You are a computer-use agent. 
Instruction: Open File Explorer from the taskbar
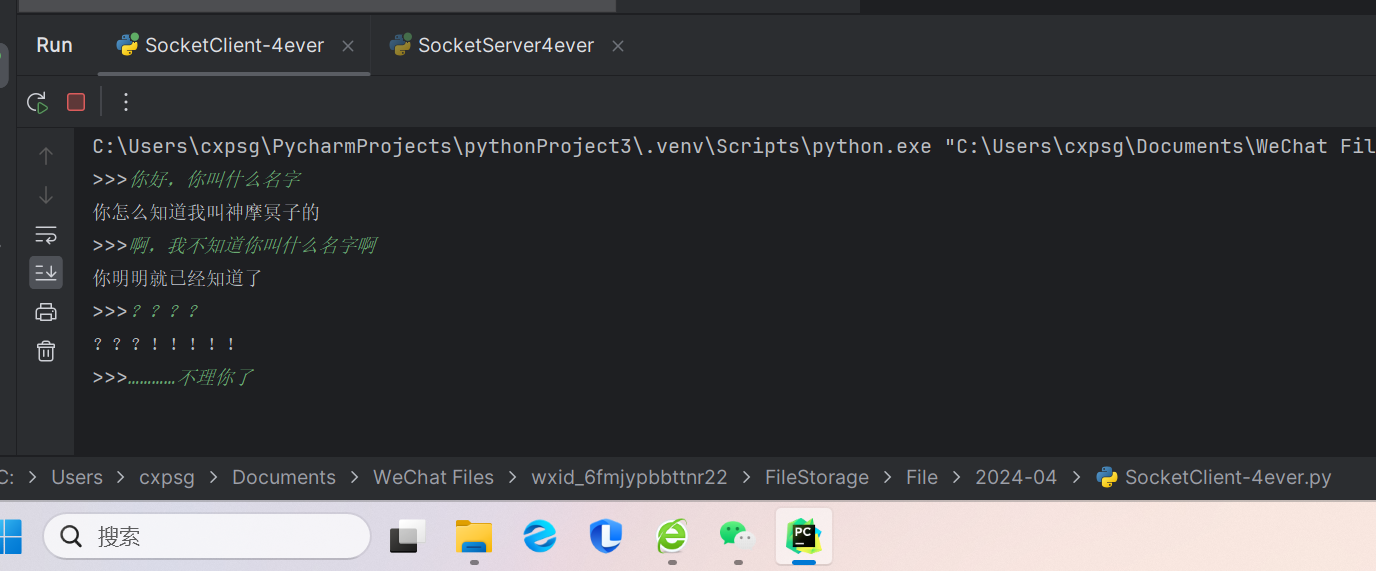click(x=473, y=536)
